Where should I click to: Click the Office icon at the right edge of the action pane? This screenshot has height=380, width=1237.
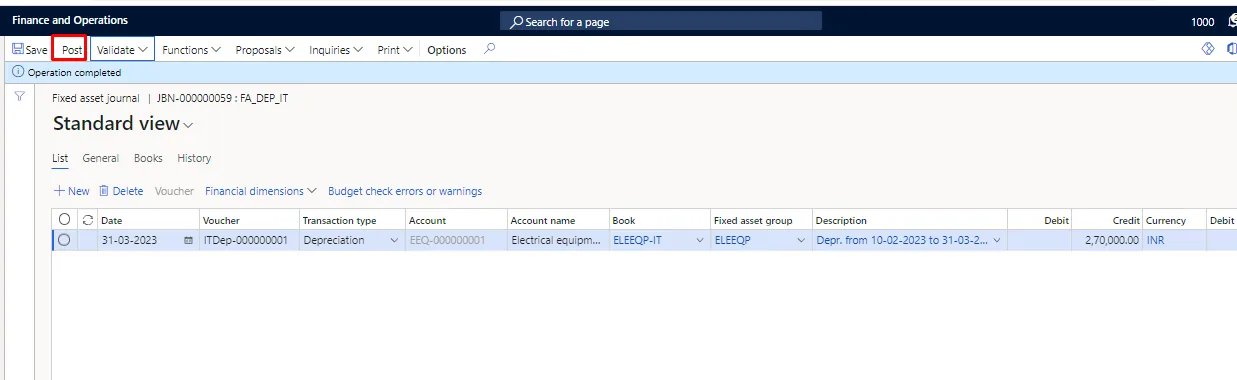(1231, 49)
